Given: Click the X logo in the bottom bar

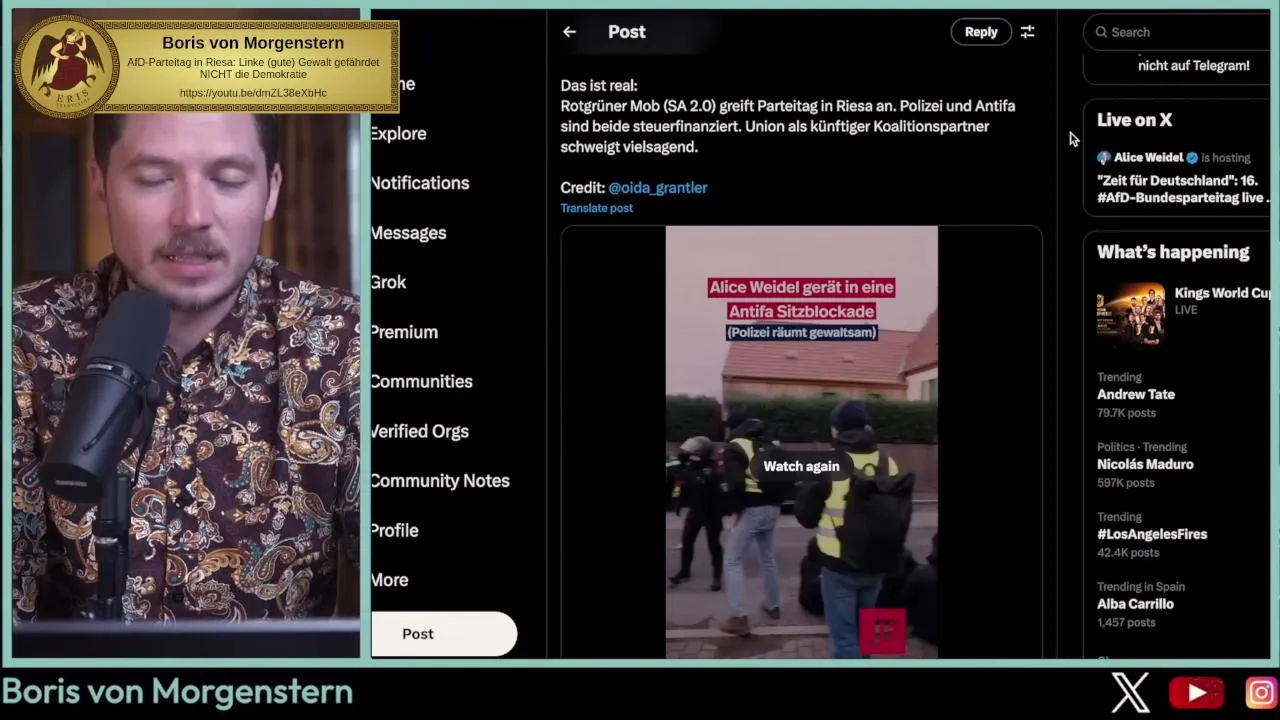Looking at the screenshot, I should (1131, 692).
